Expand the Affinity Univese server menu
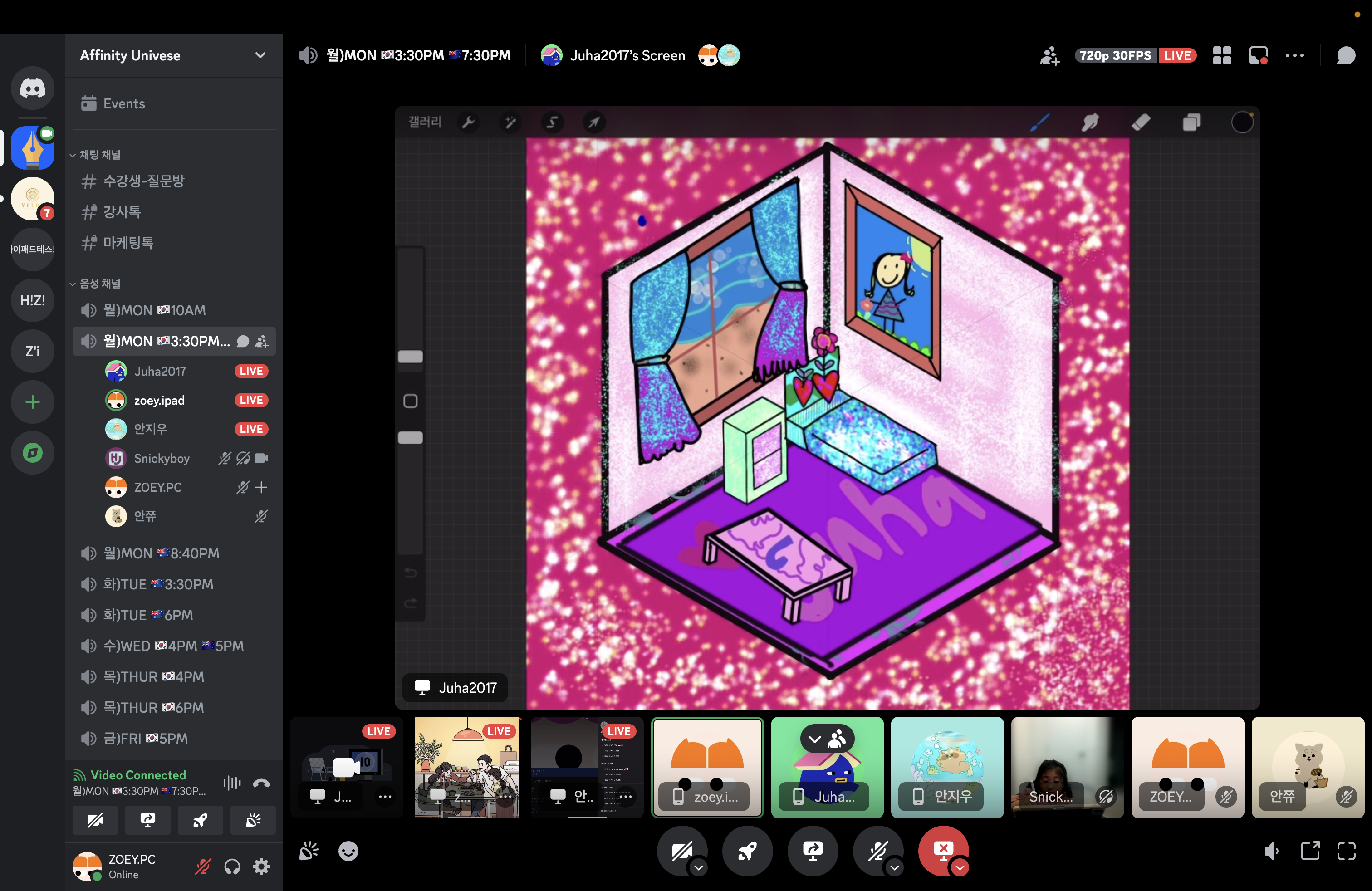Image resolution: width=1372 pixels, height=891 pixels. (x=260, y=55)
